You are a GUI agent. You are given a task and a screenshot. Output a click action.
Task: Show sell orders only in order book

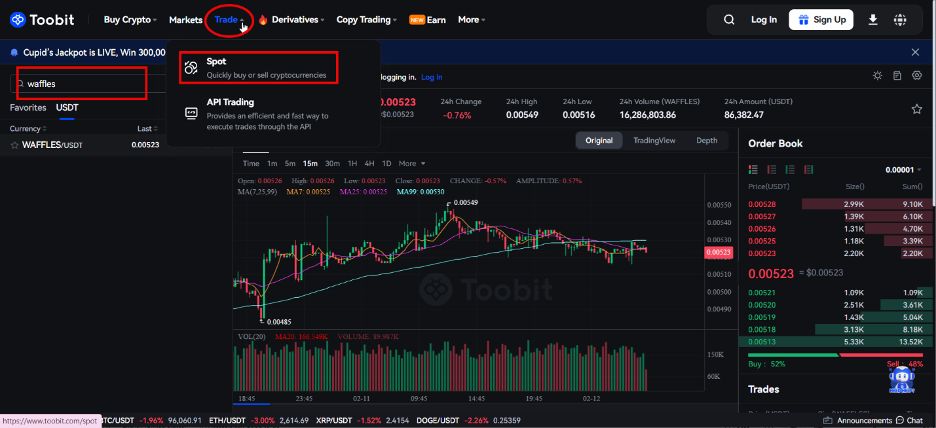tap(771, 170)
